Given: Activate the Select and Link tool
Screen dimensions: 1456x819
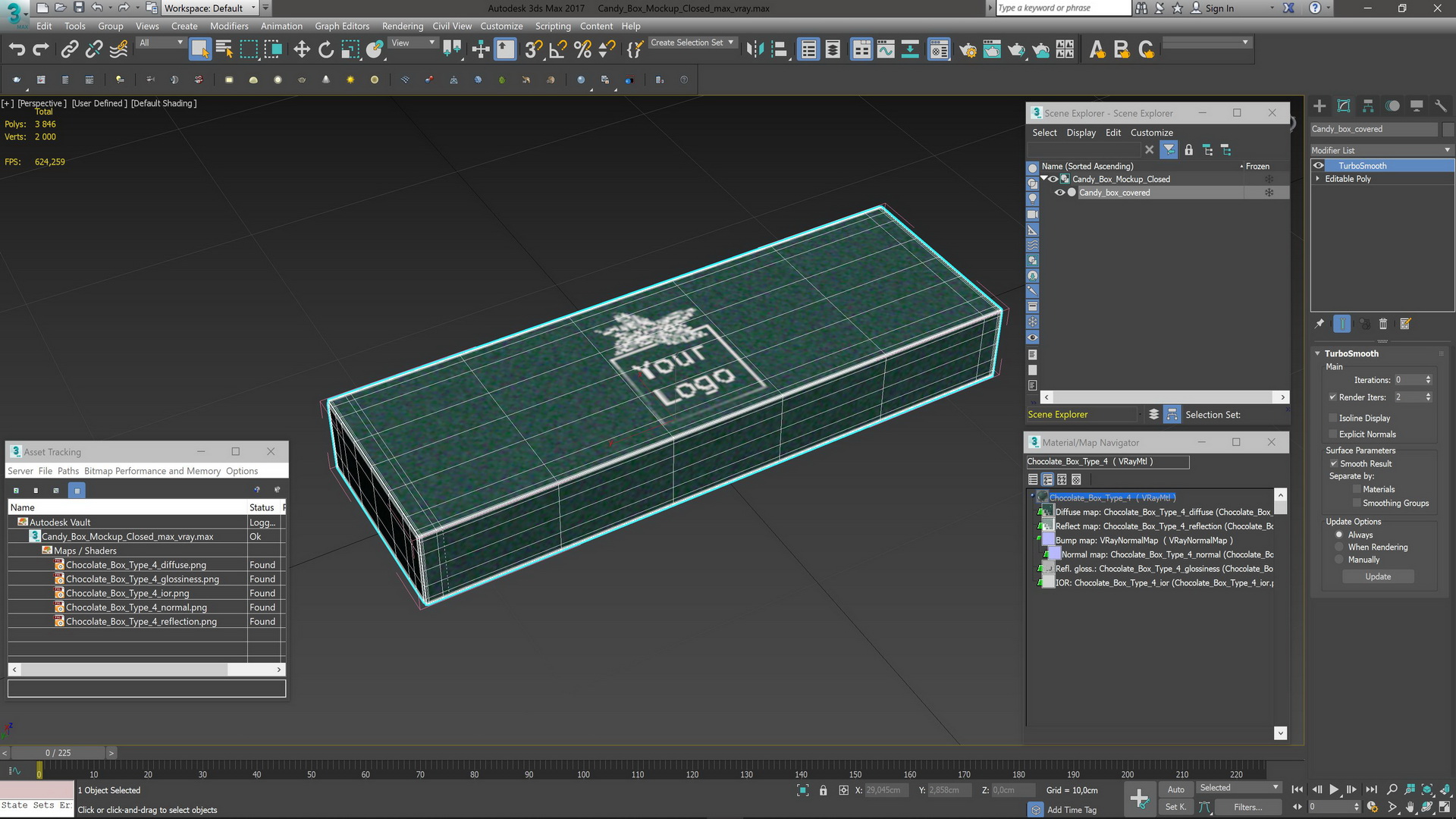Looking at the screenshot, I should 70,50.
